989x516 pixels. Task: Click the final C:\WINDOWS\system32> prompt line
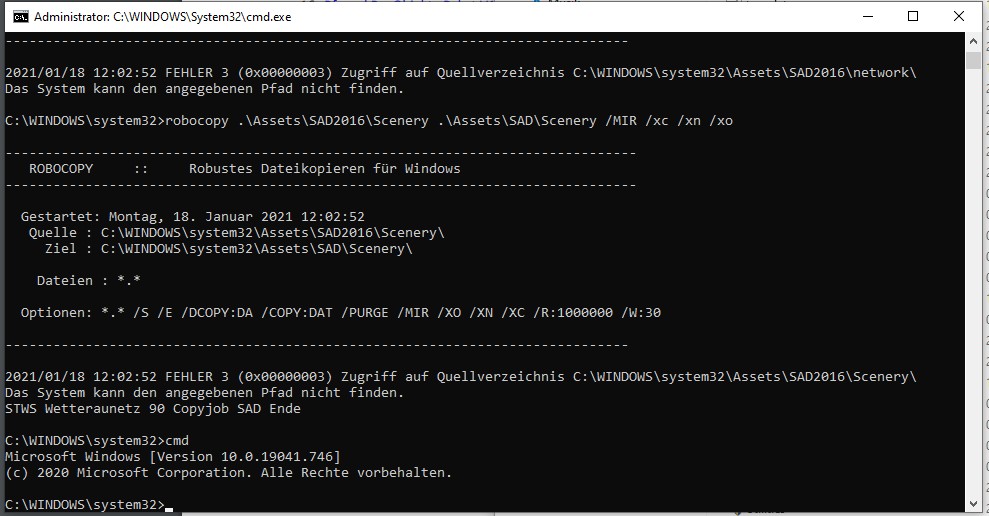click(85, 505)
